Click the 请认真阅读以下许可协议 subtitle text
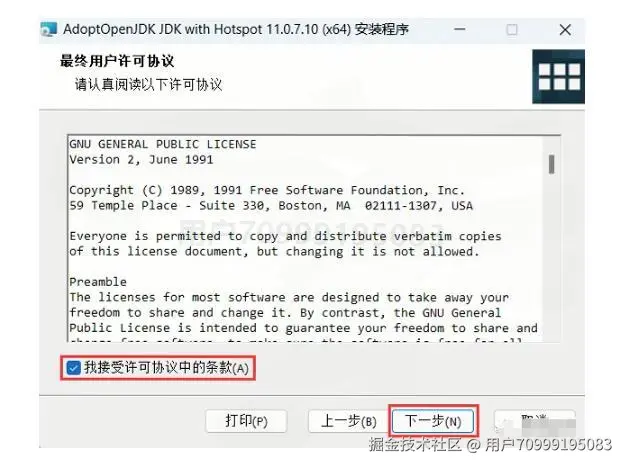Image resolution: width=625 pixels, height=466 pixels. (x=148, y=84)
